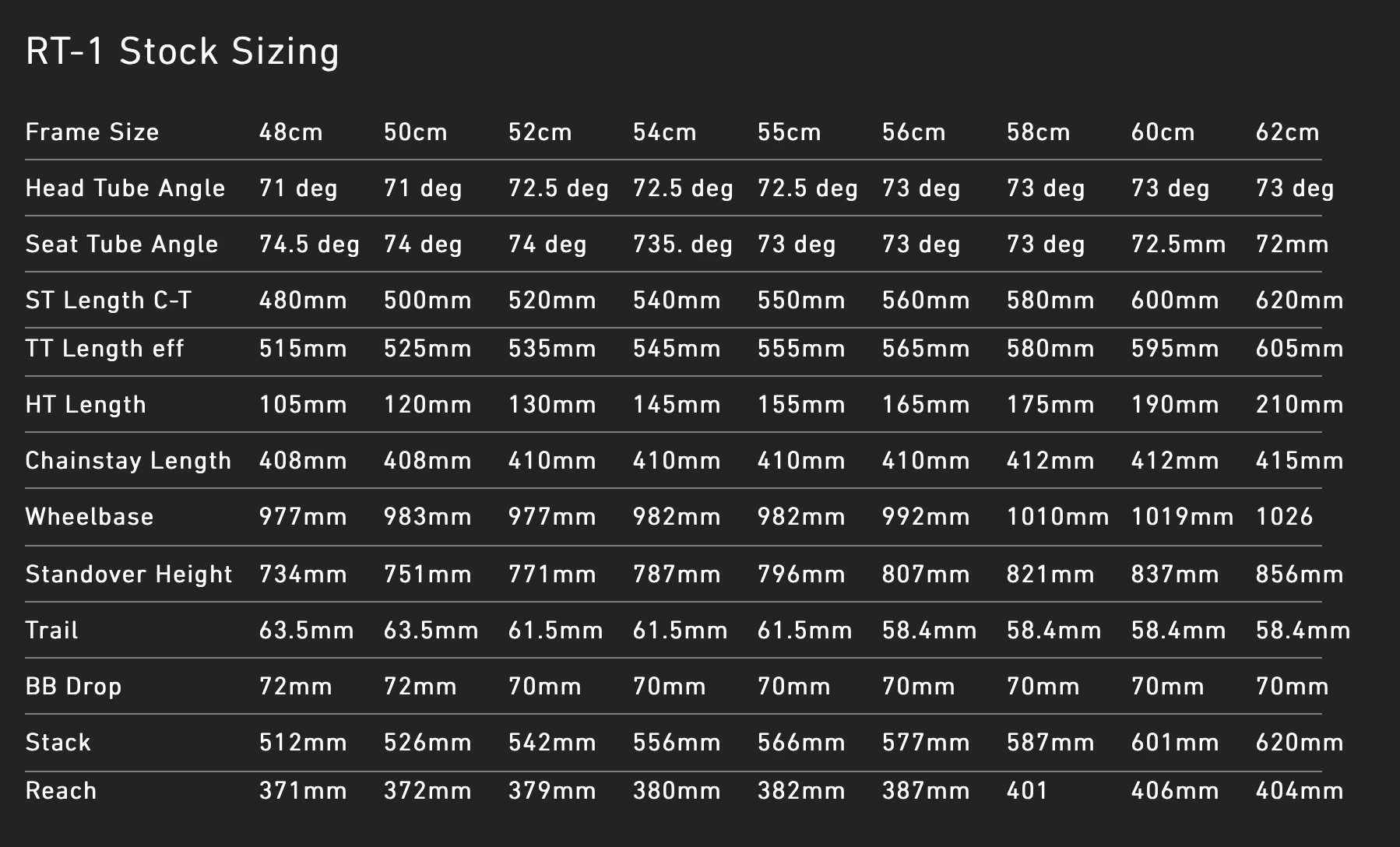Click the 72.5mm seat tube angle value
The image size is (1400, 847).
(1178, 244)
